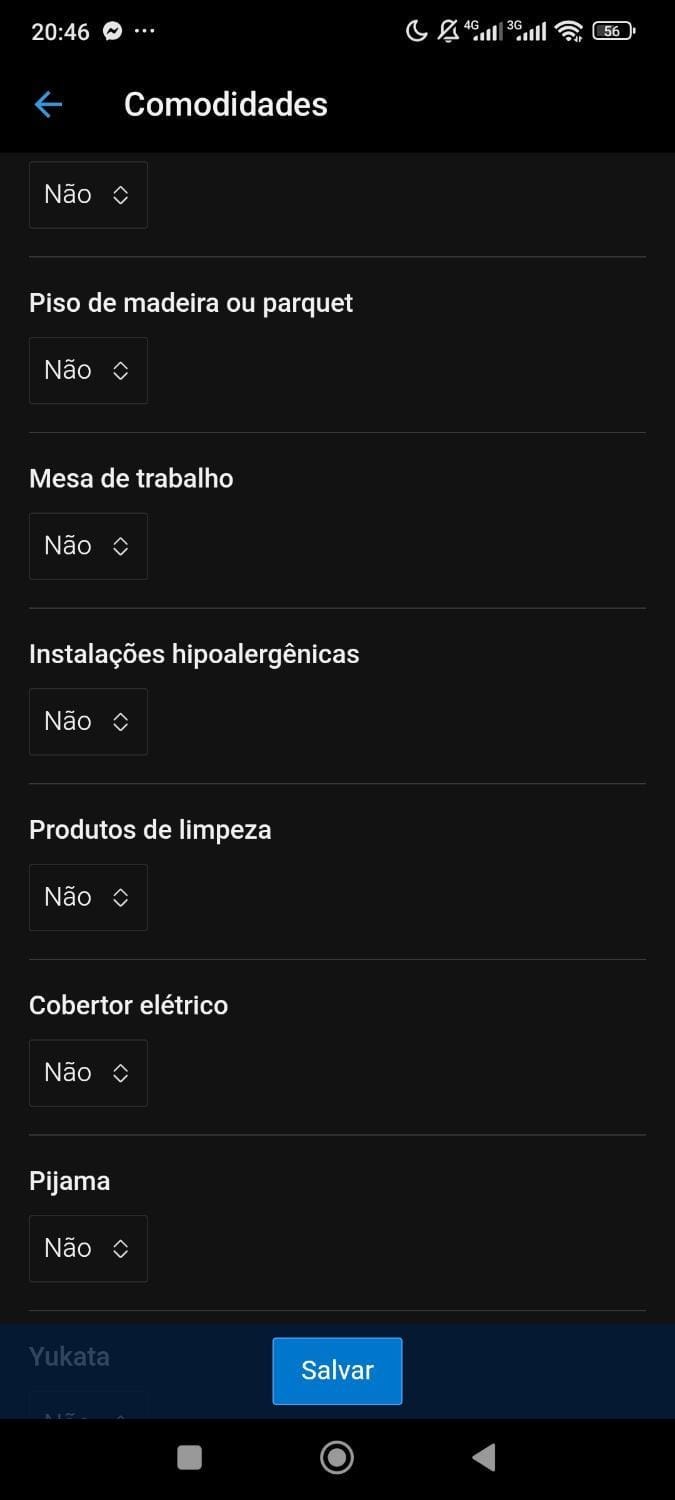Screen dimensions: 675x1500
Task: Tap the muted bell status icon
Action: [448, 31]
